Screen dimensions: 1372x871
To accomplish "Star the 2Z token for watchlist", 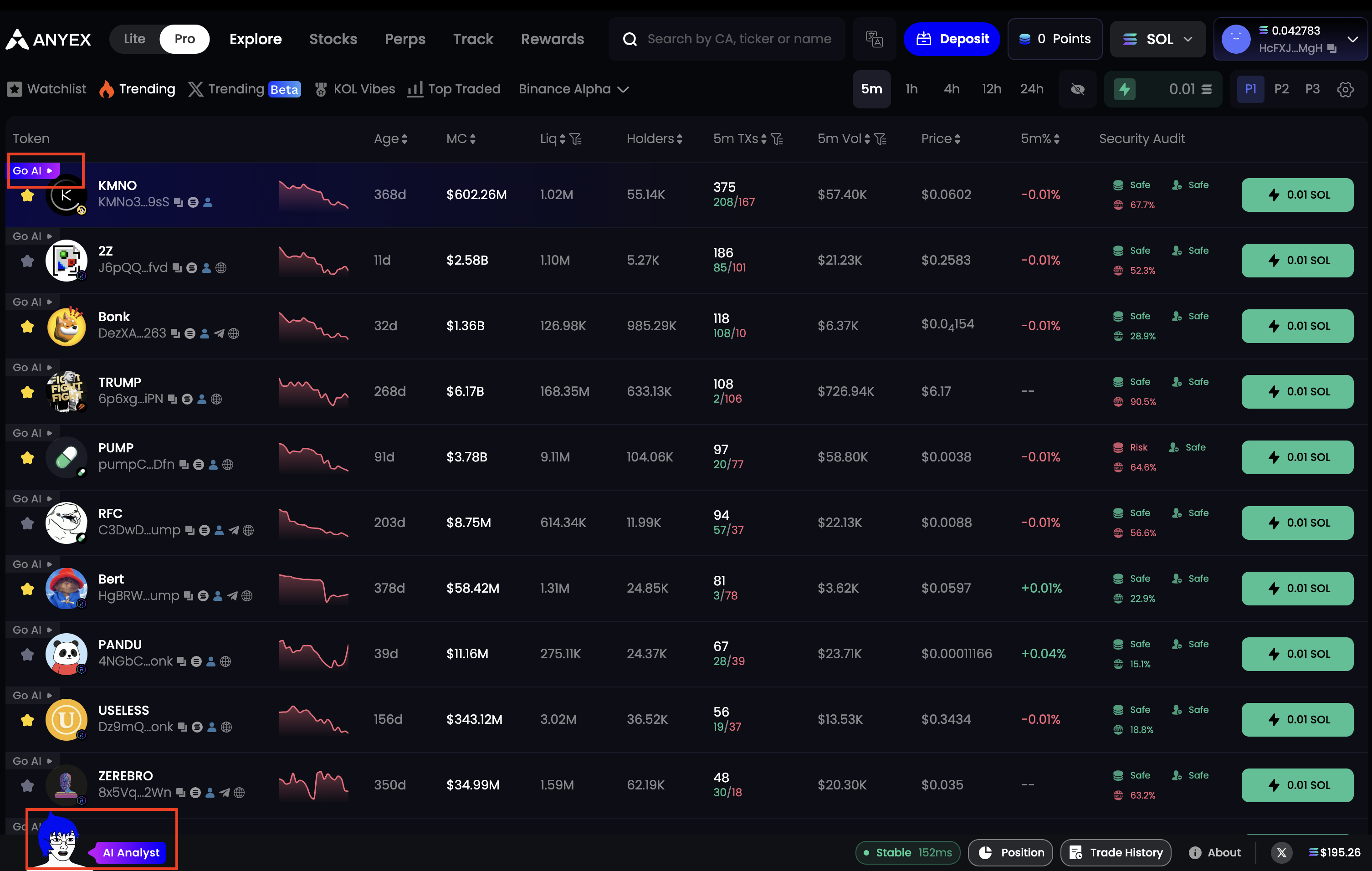I will click(x=27, y=261).
